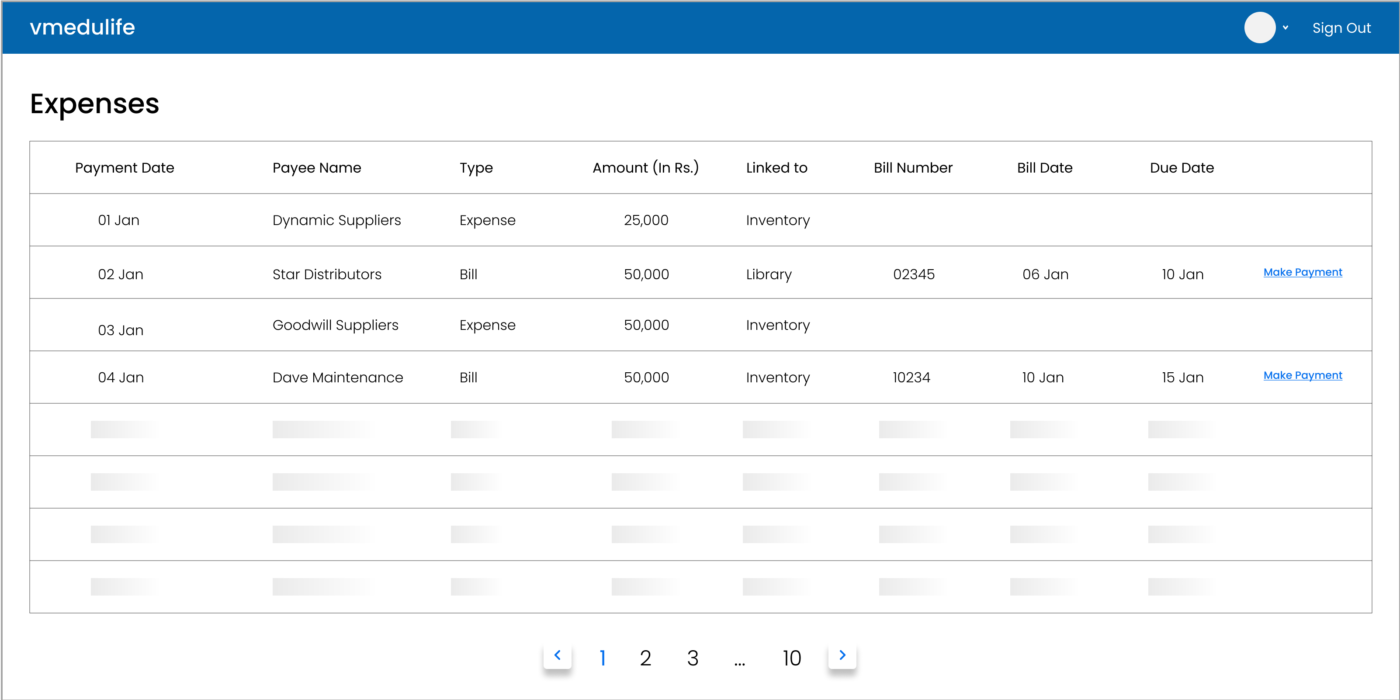Click the Expenses page heading
The width and height of the screenshot is (1400, 700).
tap(94, 103)
